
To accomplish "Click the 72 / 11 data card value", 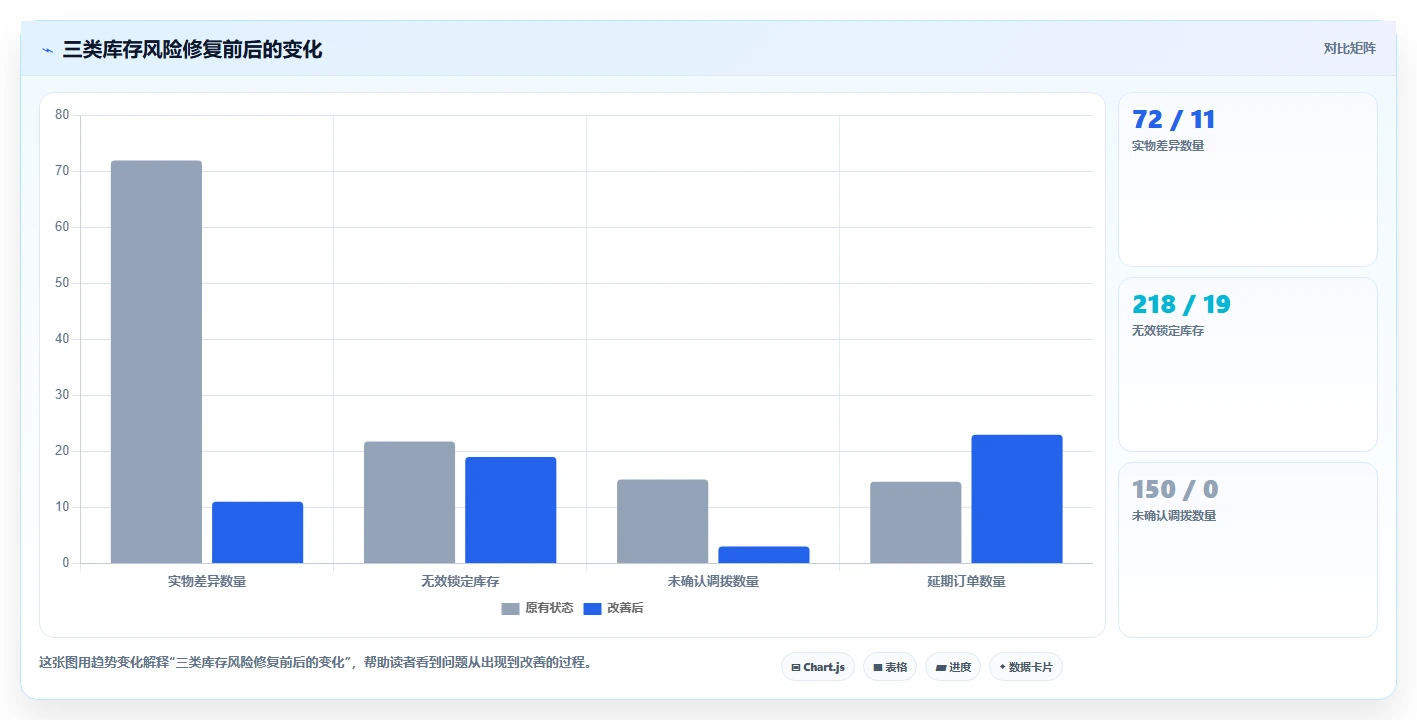I will tap(1173, 120).
